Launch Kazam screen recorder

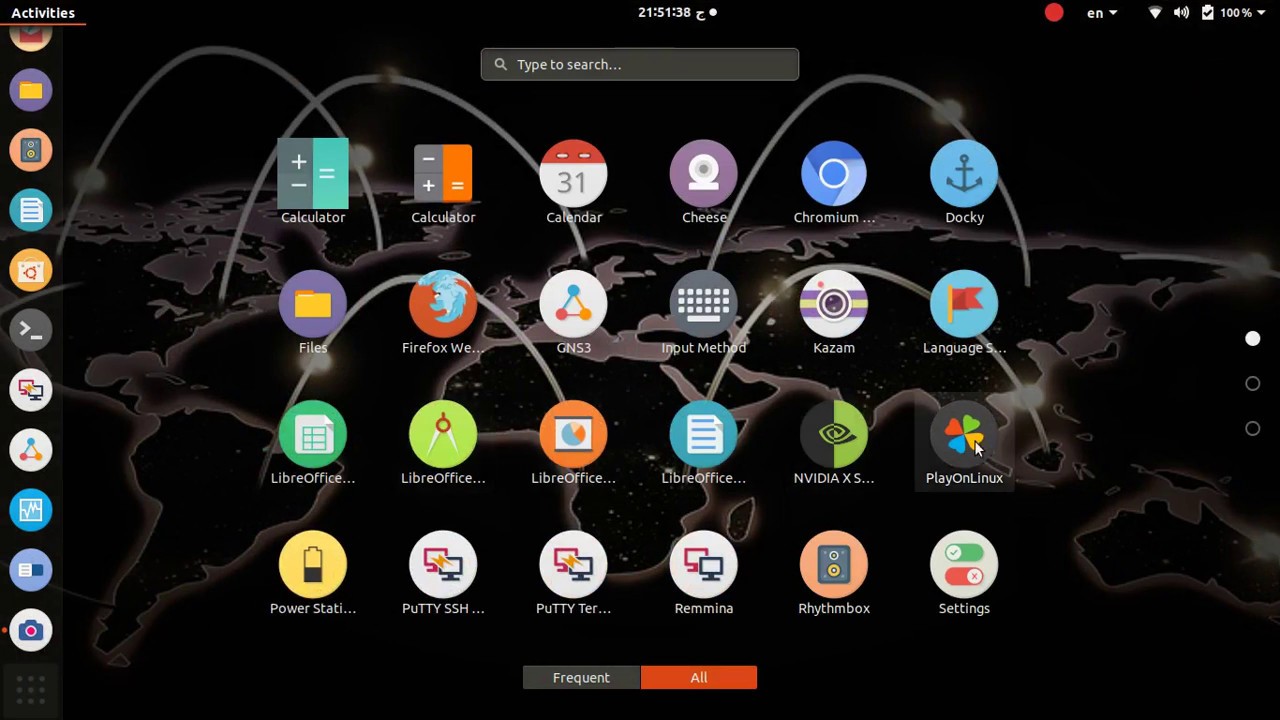point(834,313)
